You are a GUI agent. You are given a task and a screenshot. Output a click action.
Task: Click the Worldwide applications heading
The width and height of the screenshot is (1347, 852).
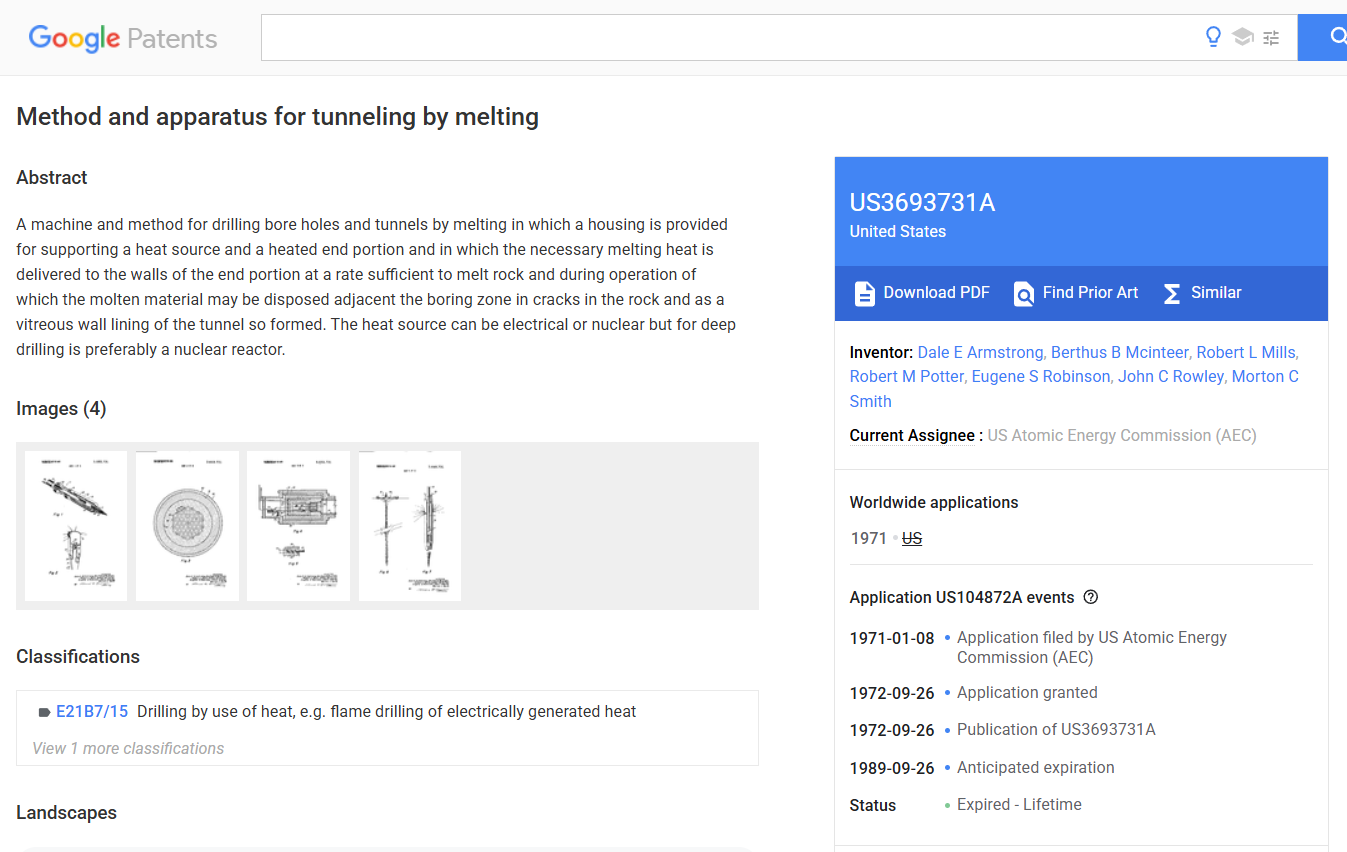[x=934, y=502]
